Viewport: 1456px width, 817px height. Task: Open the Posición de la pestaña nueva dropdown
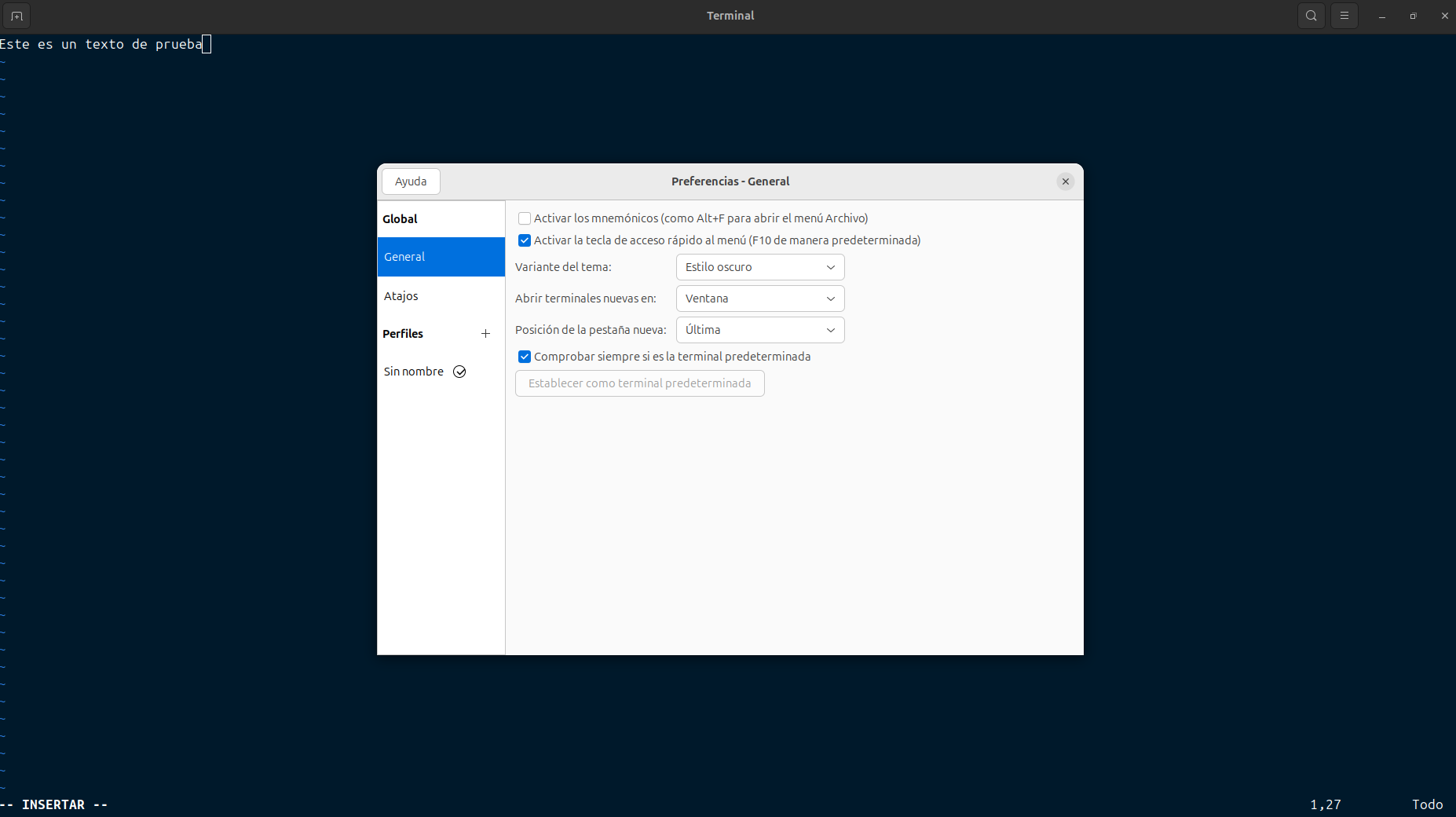tap(759, 330)
